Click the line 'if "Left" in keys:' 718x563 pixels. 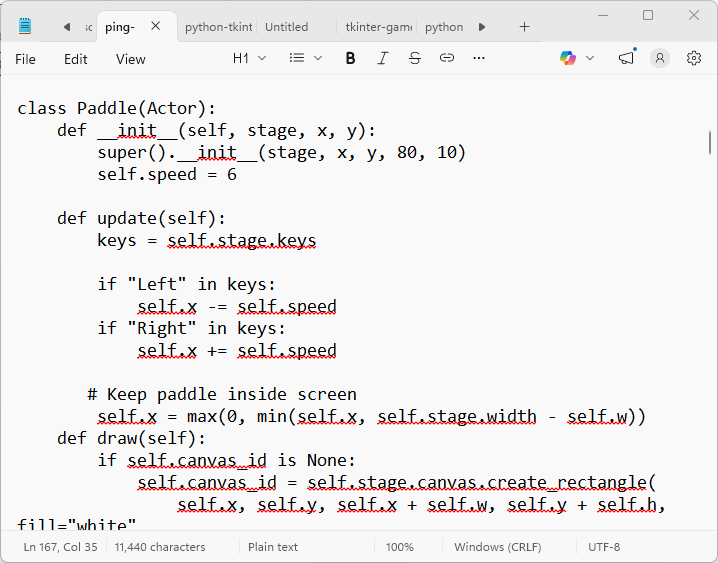click(x=186, y=284)
